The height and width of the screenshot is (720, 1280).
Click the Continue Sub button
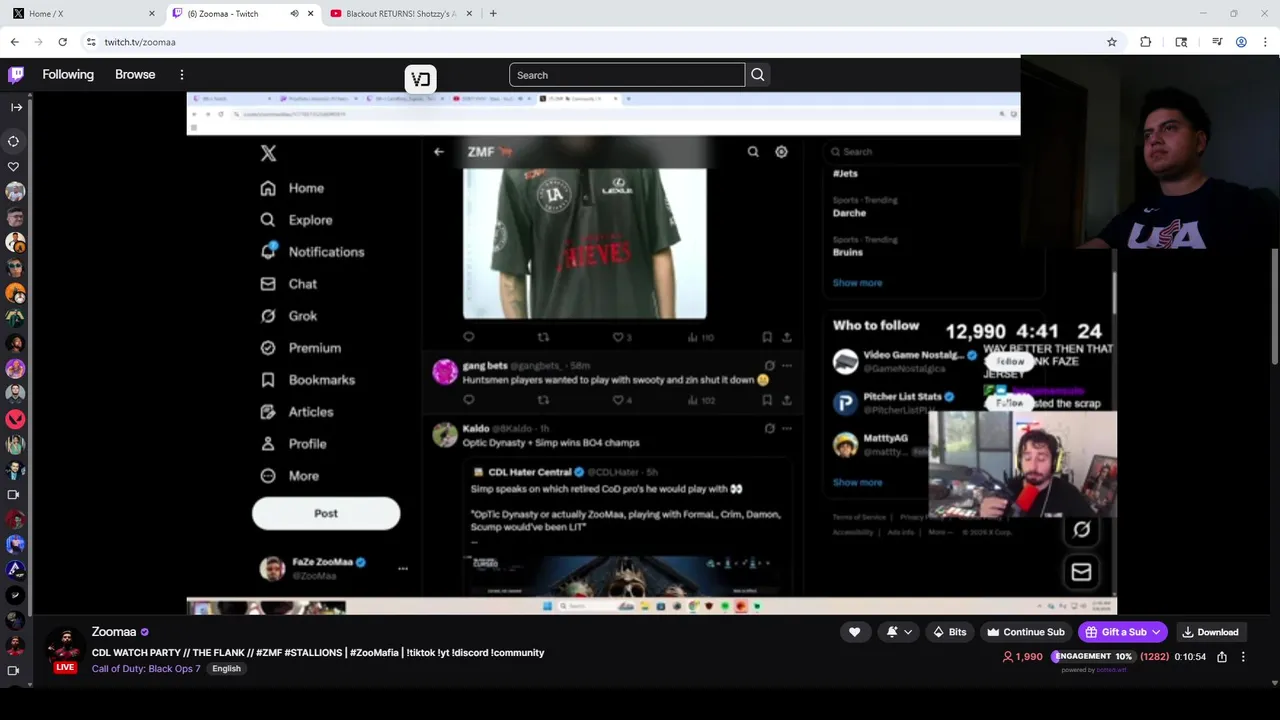1025,632
